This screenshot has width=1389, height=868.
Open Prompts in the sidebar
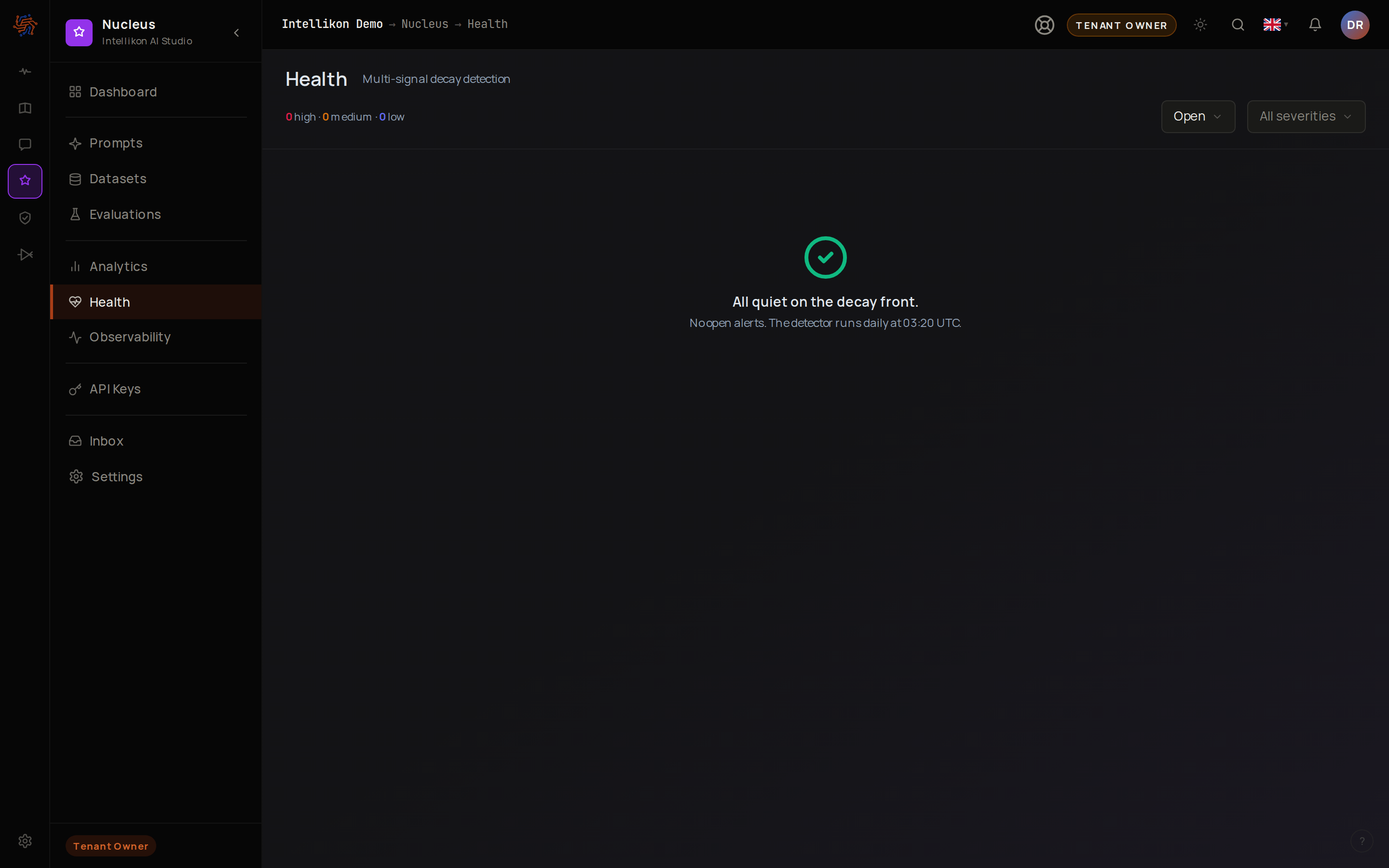click(x=156, y=143)
